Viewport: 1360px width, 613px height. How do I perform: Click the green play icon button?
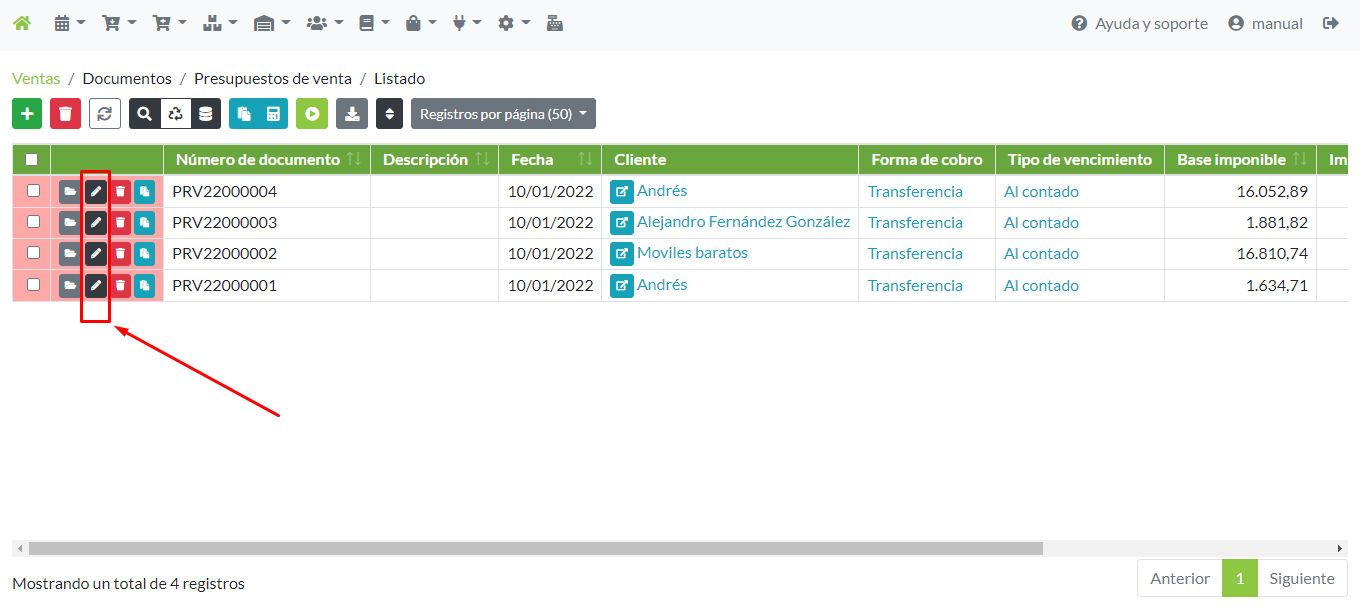pos(312,114)
